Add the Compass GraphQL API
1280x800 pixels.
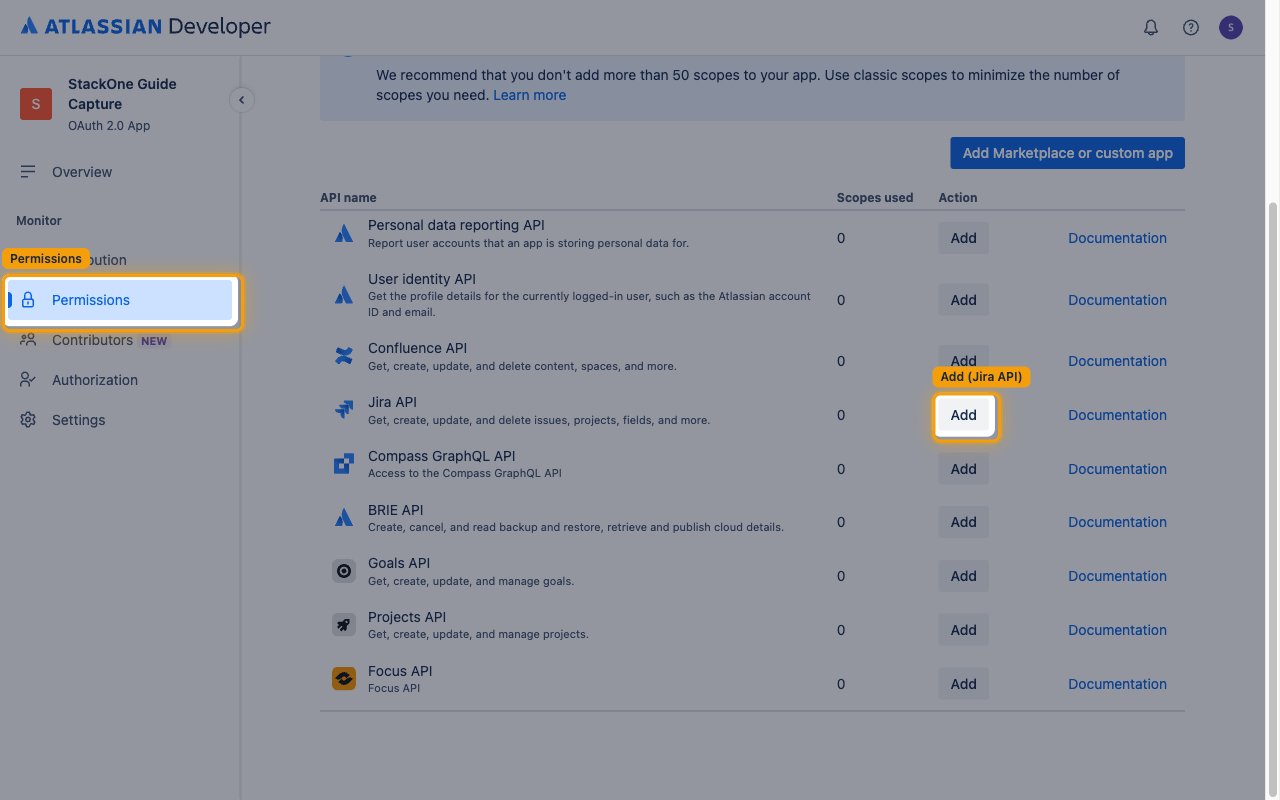click(x=963, y=469)
